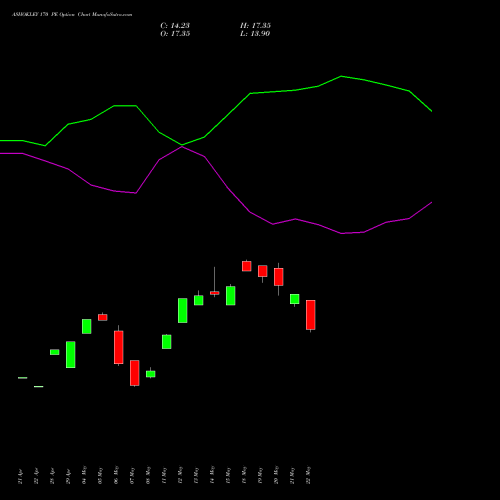The height and width of the screenshot is (500, 500).
Task: Click the 04 May date label
Action: (x=84, y=475)
